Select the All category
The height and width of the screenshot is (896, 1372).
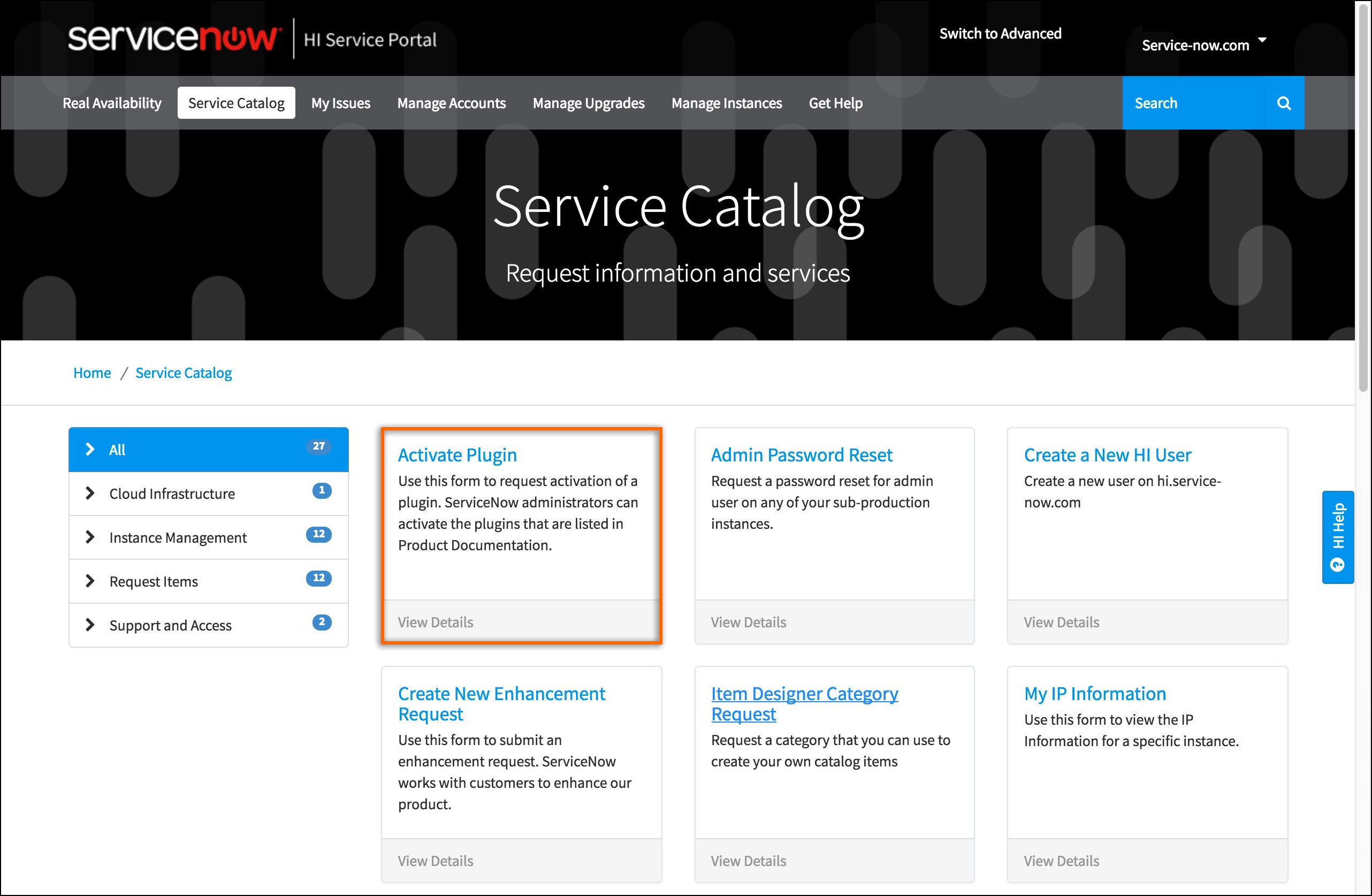(x=208, y=449)
